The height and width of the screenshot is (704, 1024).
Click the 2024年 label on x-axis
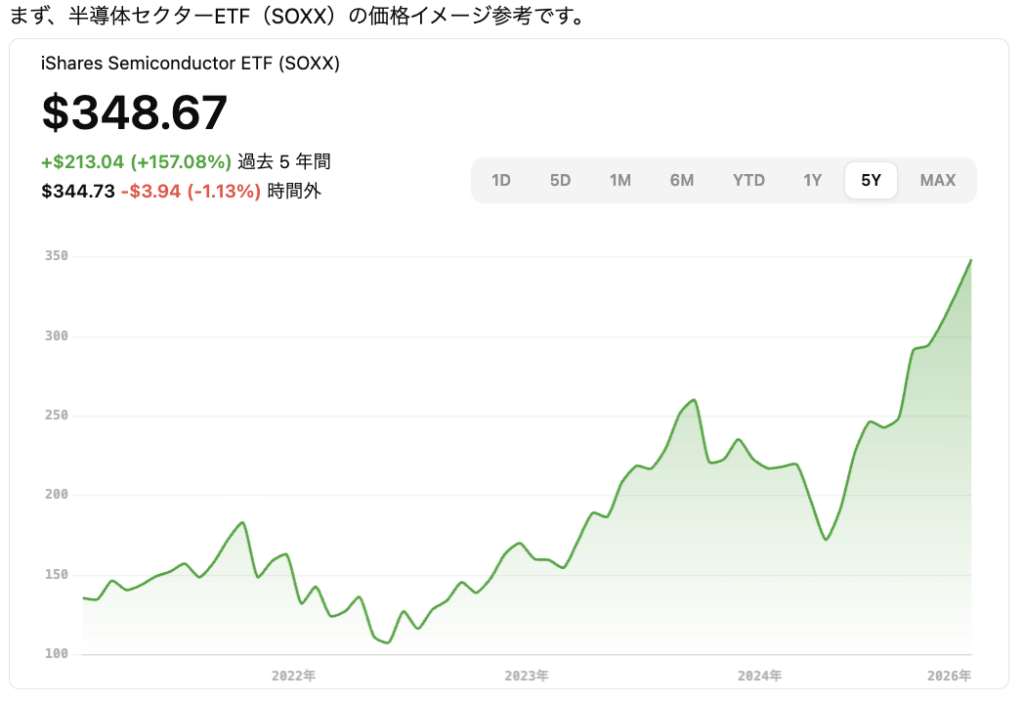(x=760, y=676)
